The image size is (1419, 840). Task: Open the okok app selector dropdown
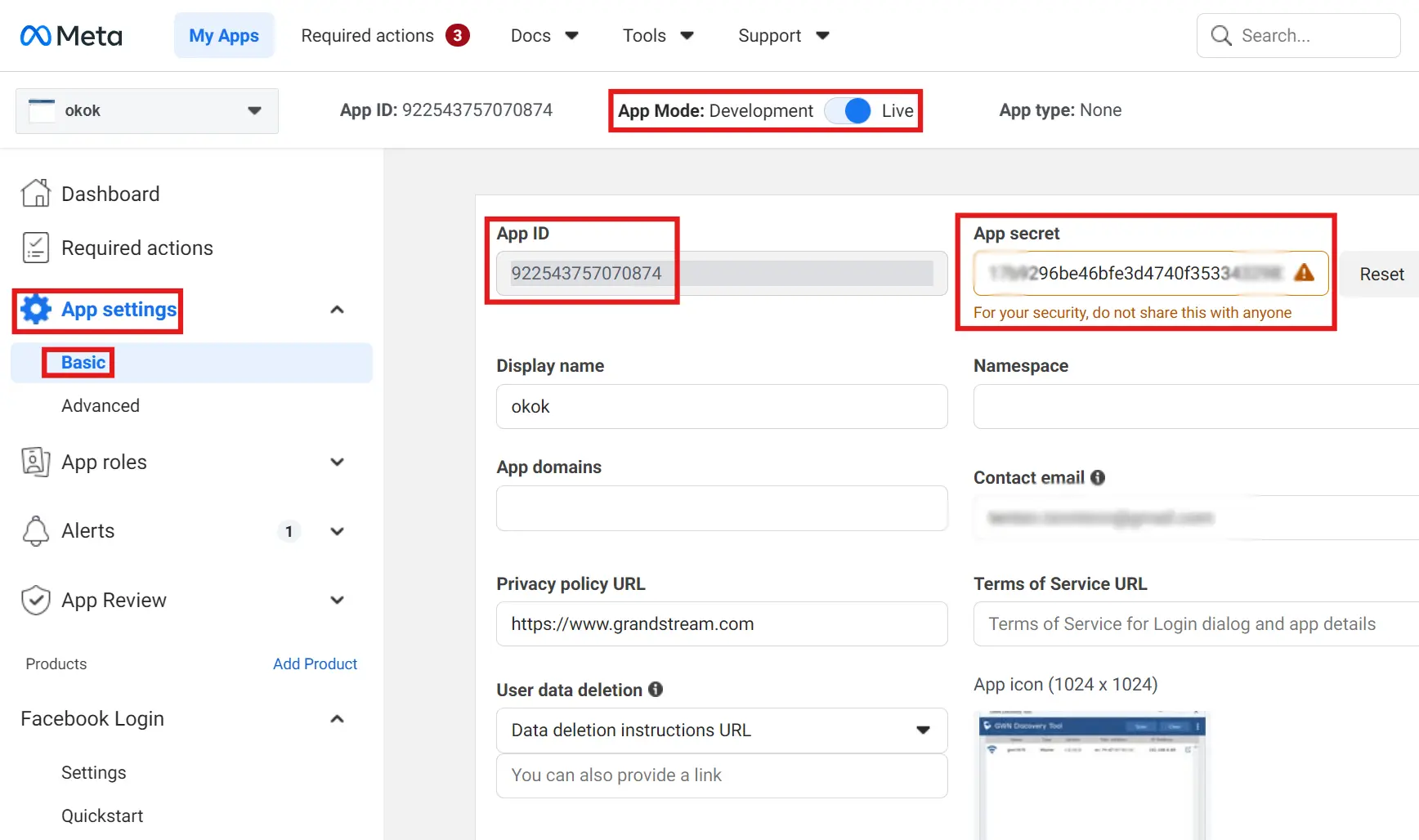pyautogui.click(x=147, y=111)
